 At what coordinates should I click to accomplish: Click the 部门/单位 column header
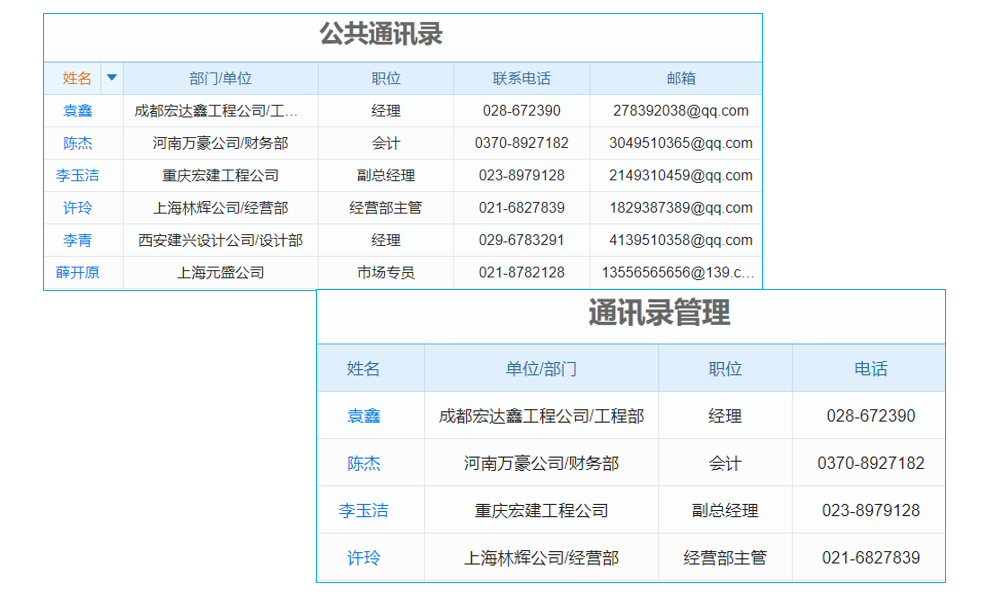point(220,77)
